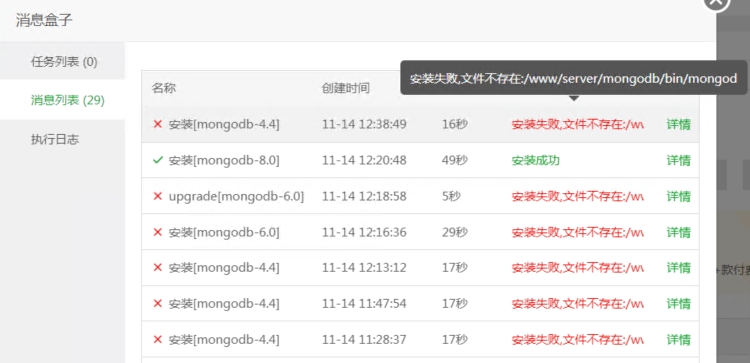Click the 16秒 duration value
This screenshot has height=363, width=750.
tap(454, 124)
